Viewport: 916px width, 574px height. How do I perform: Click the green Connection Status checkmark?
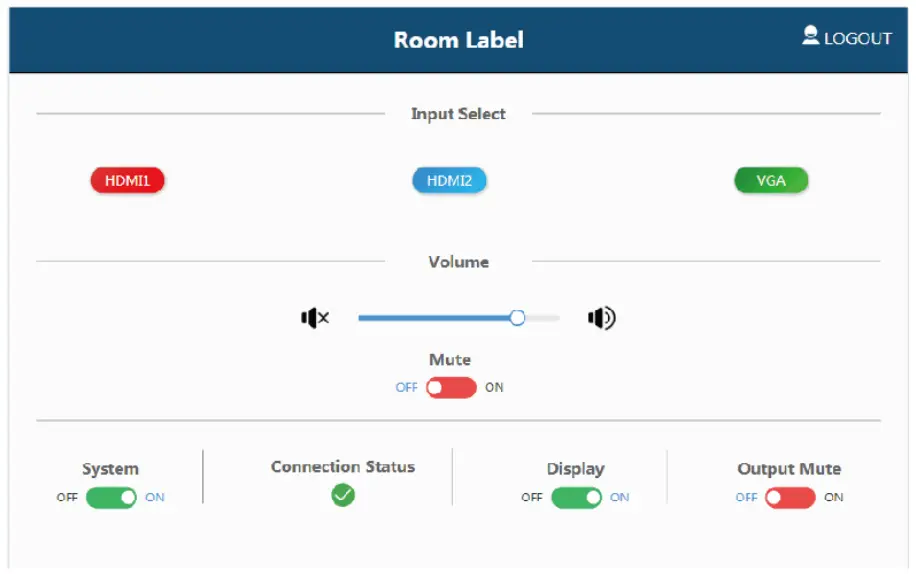click(x=343, y=495)
